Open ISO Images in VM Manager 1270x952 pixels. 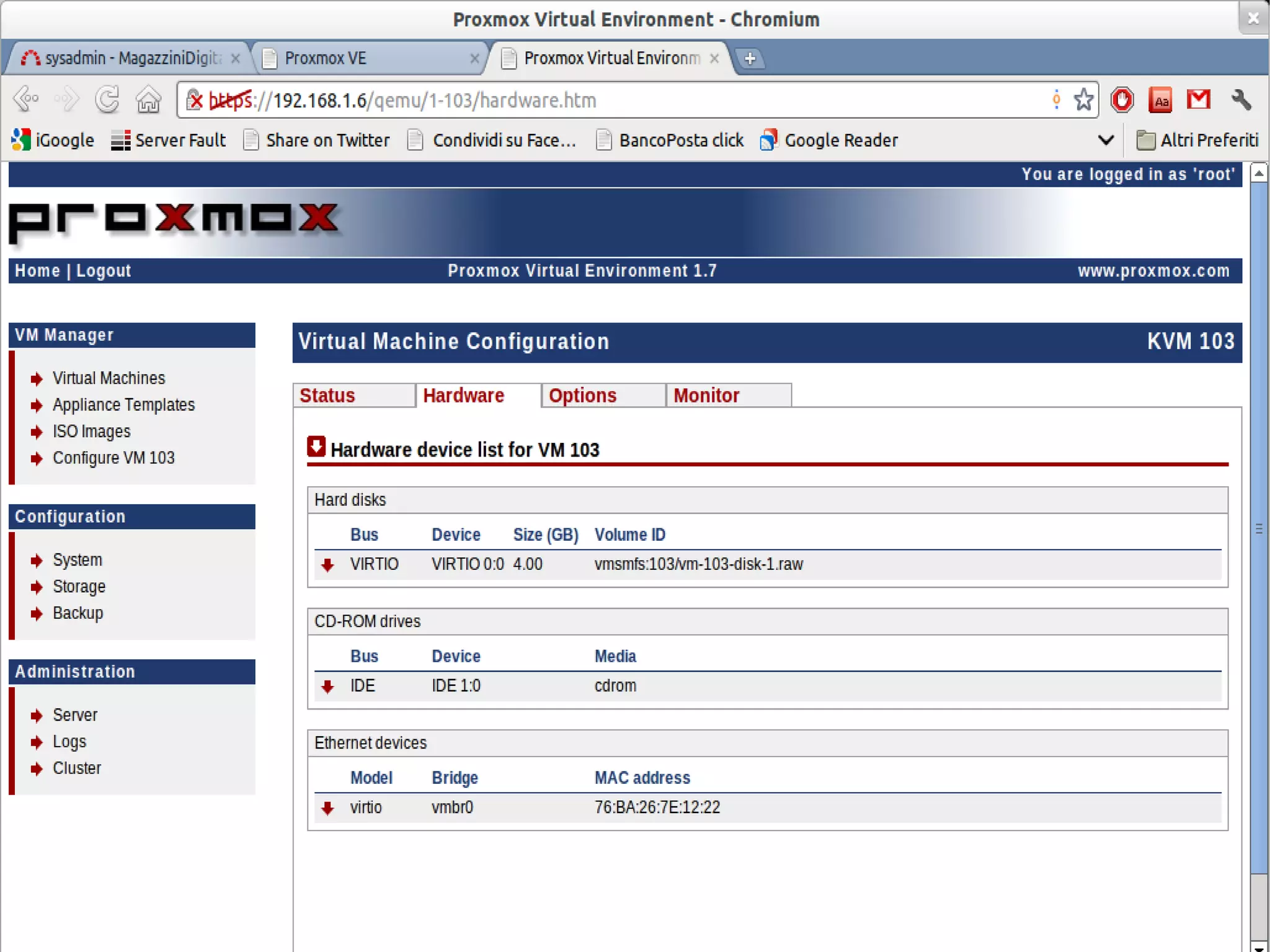(92, 432)
